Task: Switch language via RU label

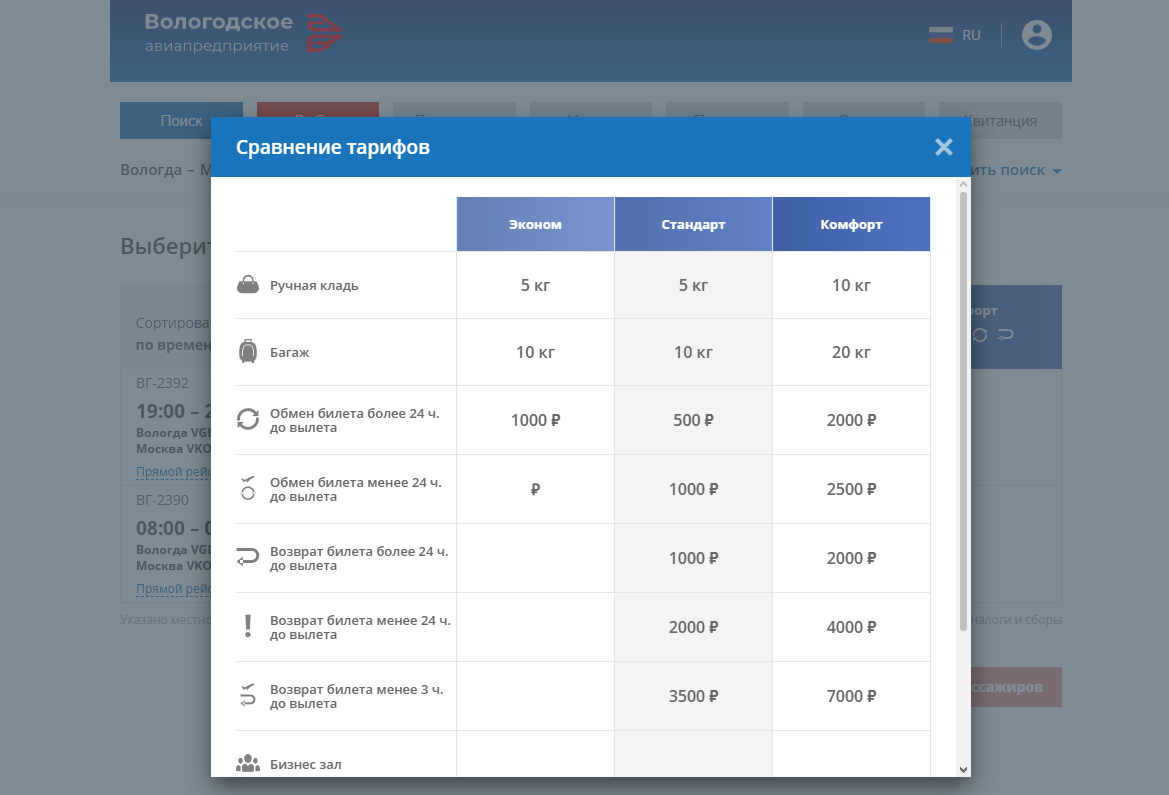Action: pyautogui.click(x=971, y=35)
